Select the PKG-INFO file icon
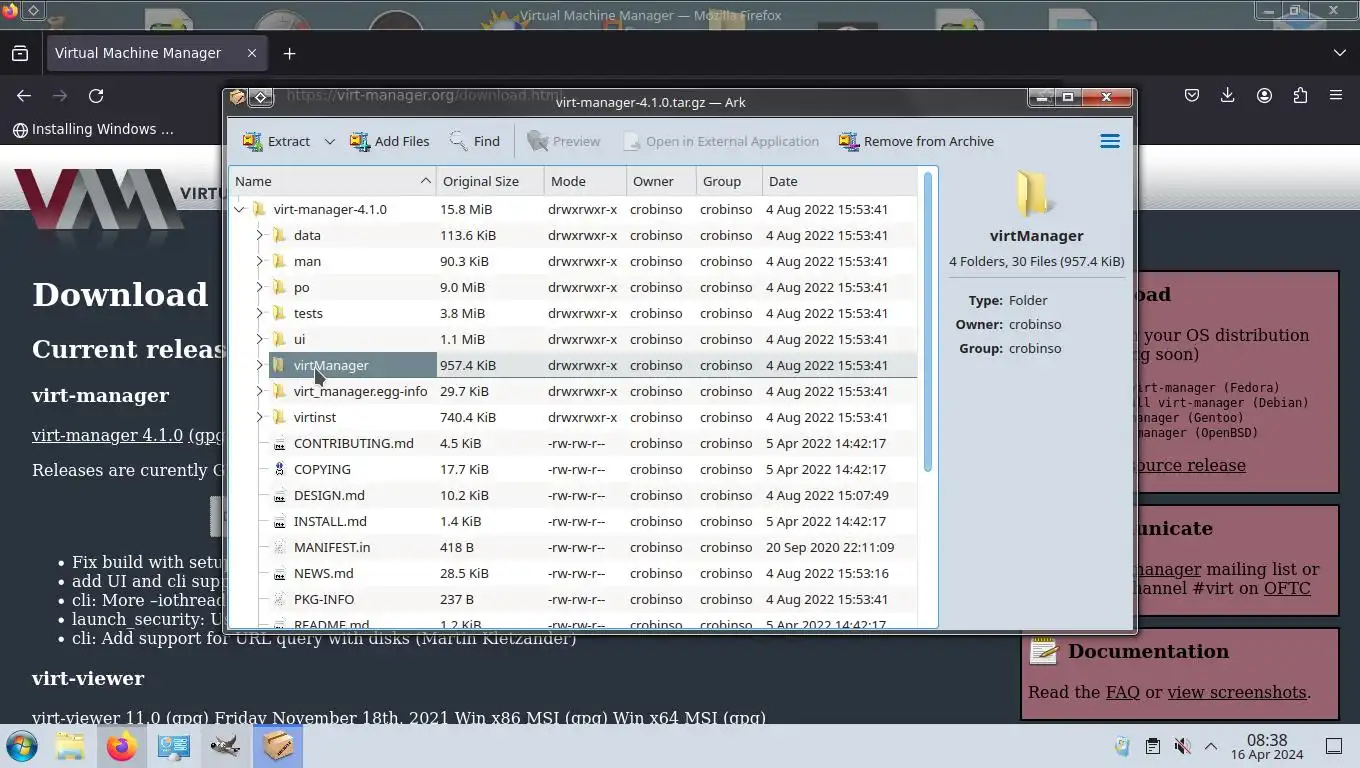This screenshot has height=768, width=1360. pyautogui.click(x=279, y=599)
